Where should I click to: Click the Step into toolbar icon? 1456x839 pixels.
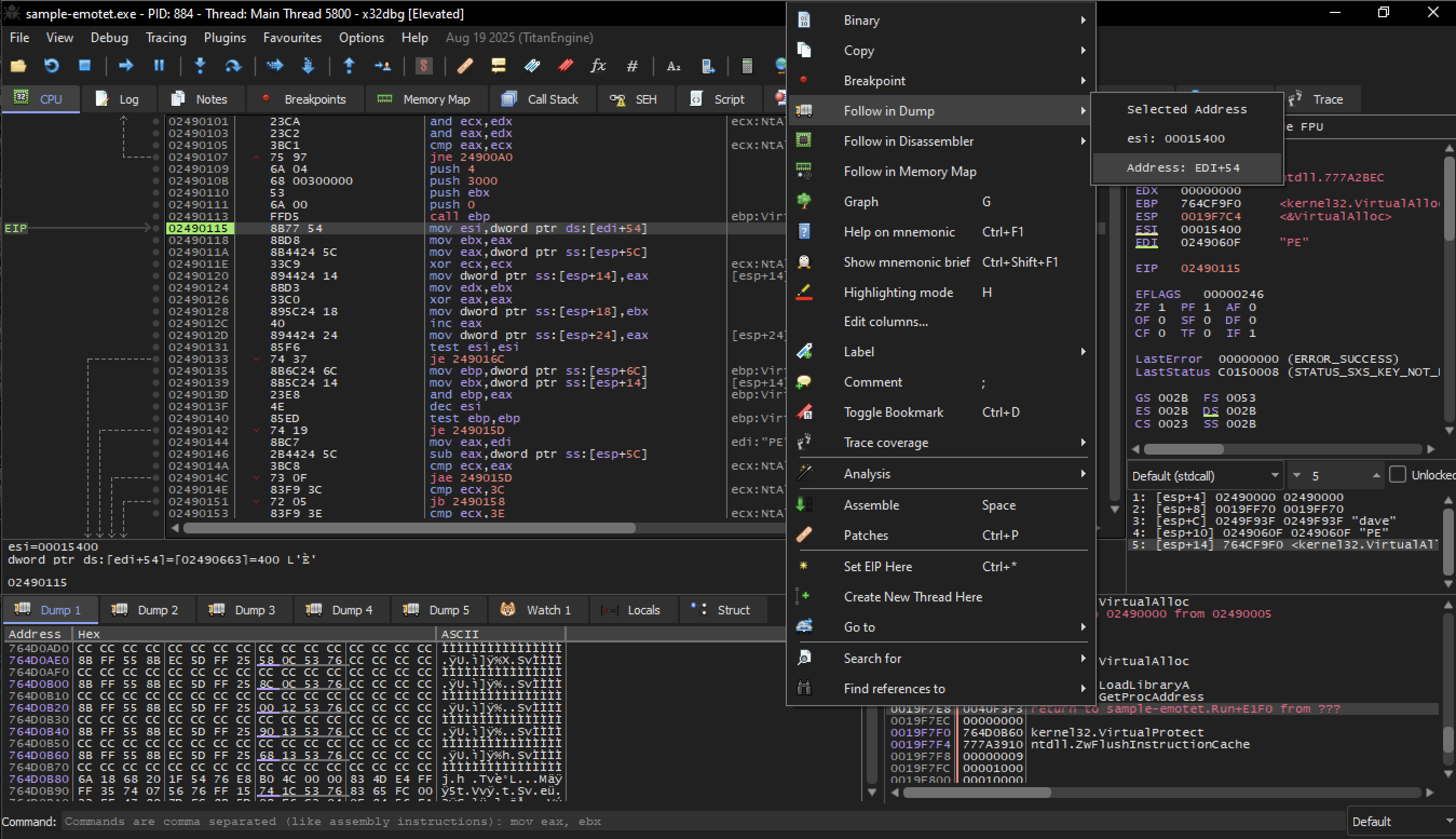tap(200, 66)
